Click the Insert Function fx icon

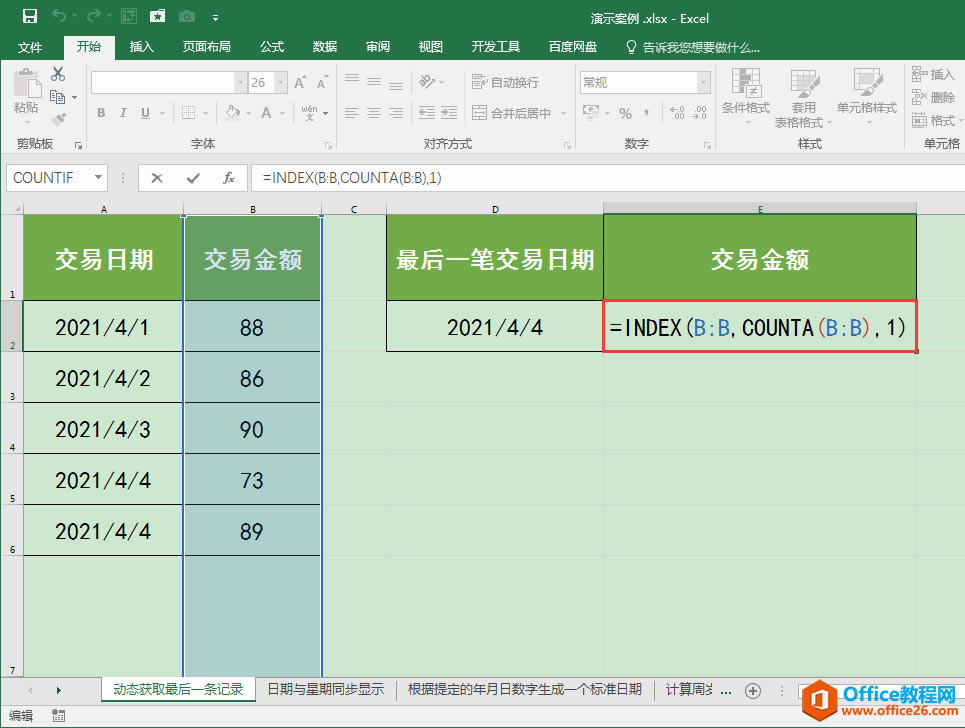pyautogui.click(x=228, y=178)
